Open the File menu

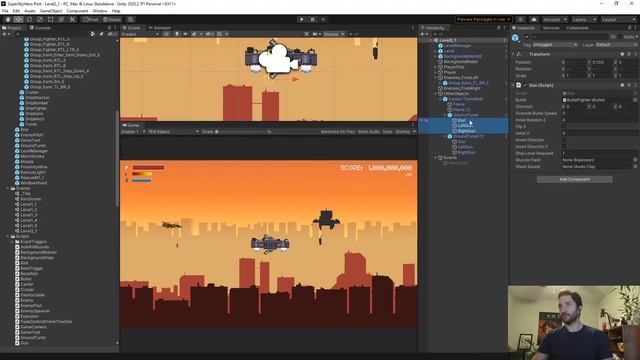tap(5, 11)
